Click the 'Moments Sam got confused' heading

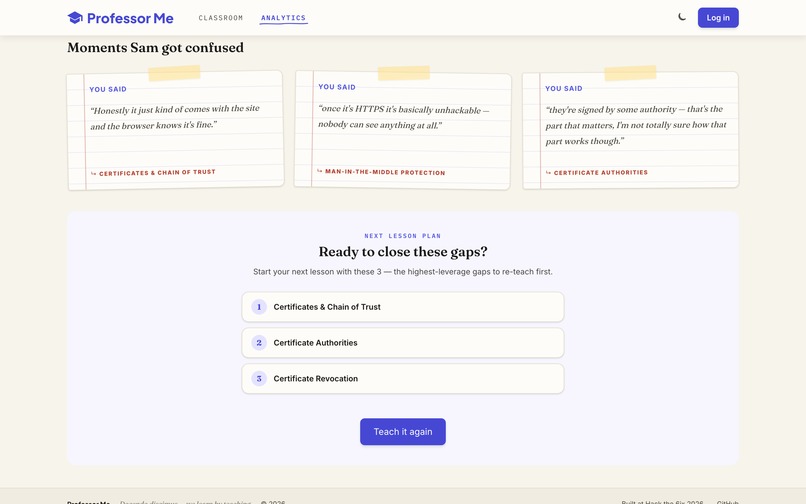pyautogui.click(x=155, y=48)
